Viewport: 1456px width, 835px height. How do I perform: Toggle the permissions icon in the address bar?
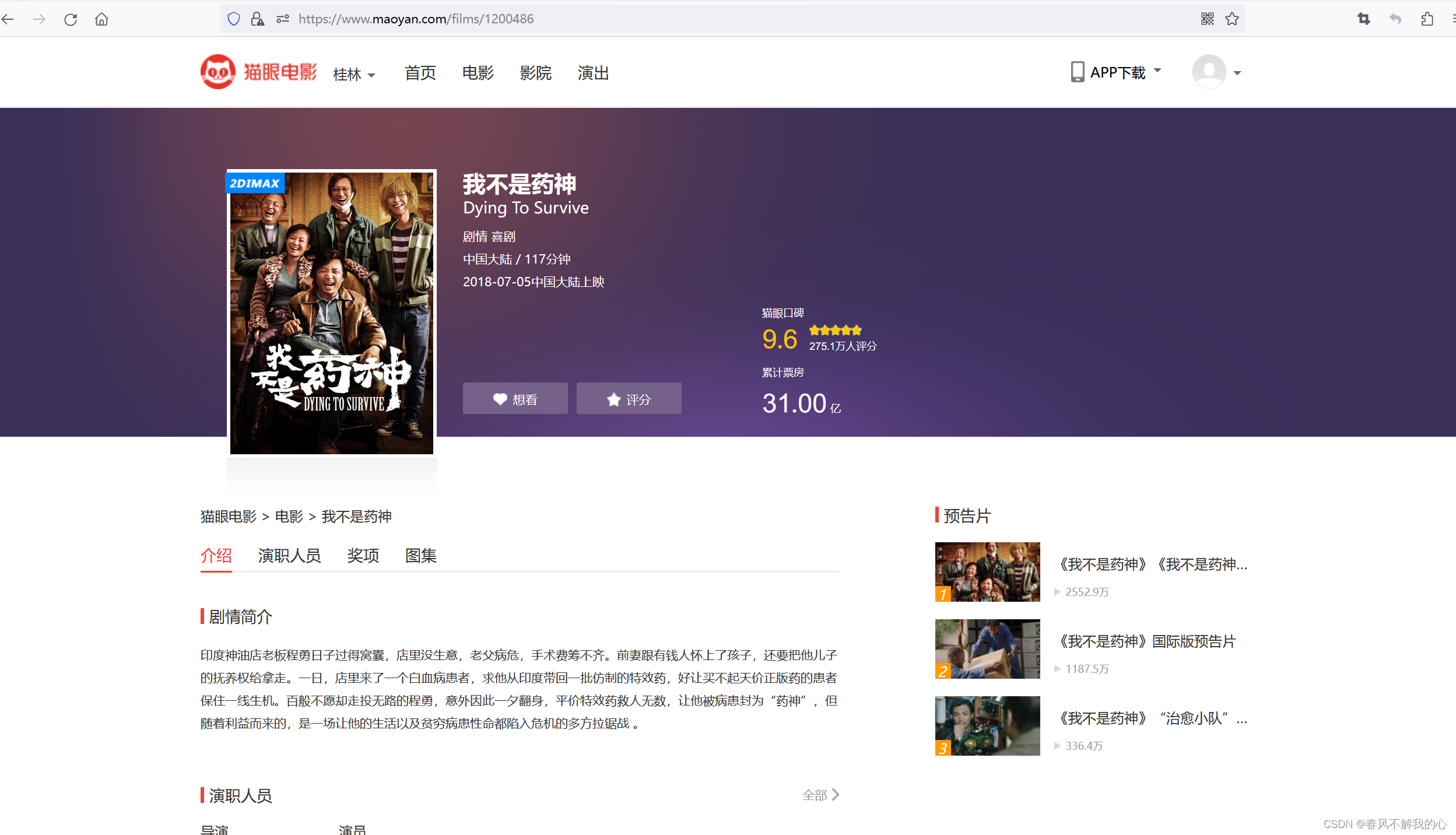(x=282, y=19)
